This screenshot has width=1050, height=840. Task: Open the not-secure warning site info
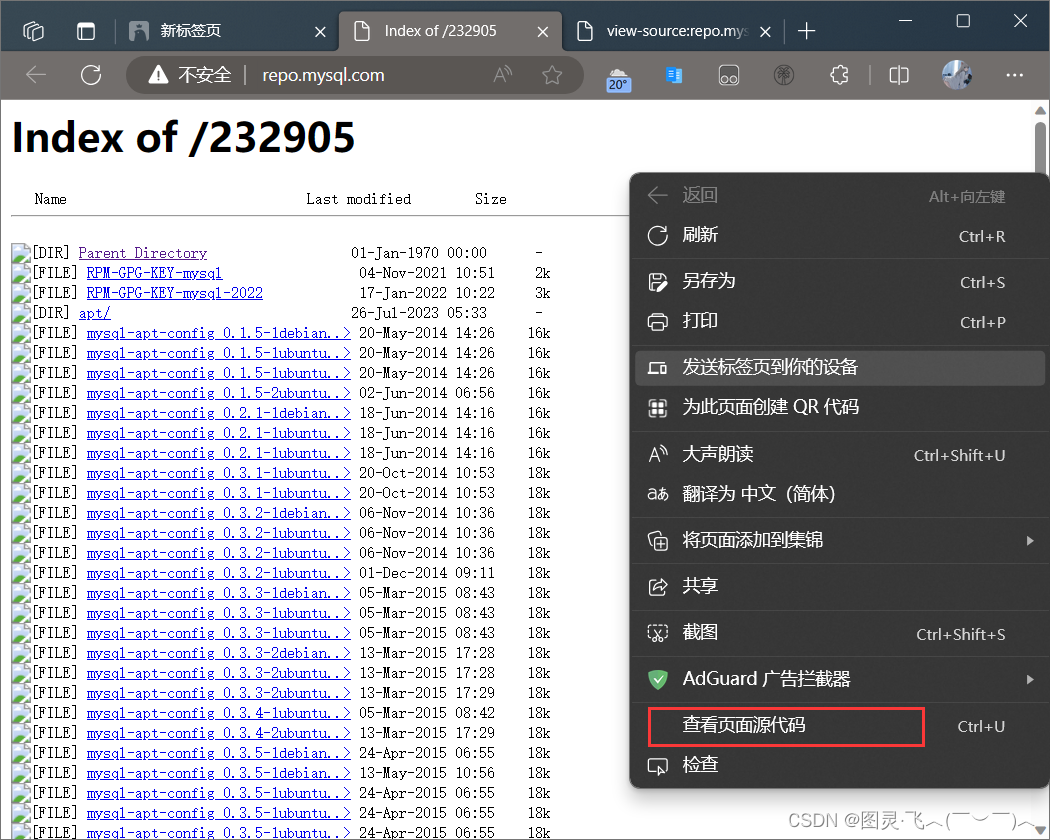pyautogui.click(x=191, y=75)
